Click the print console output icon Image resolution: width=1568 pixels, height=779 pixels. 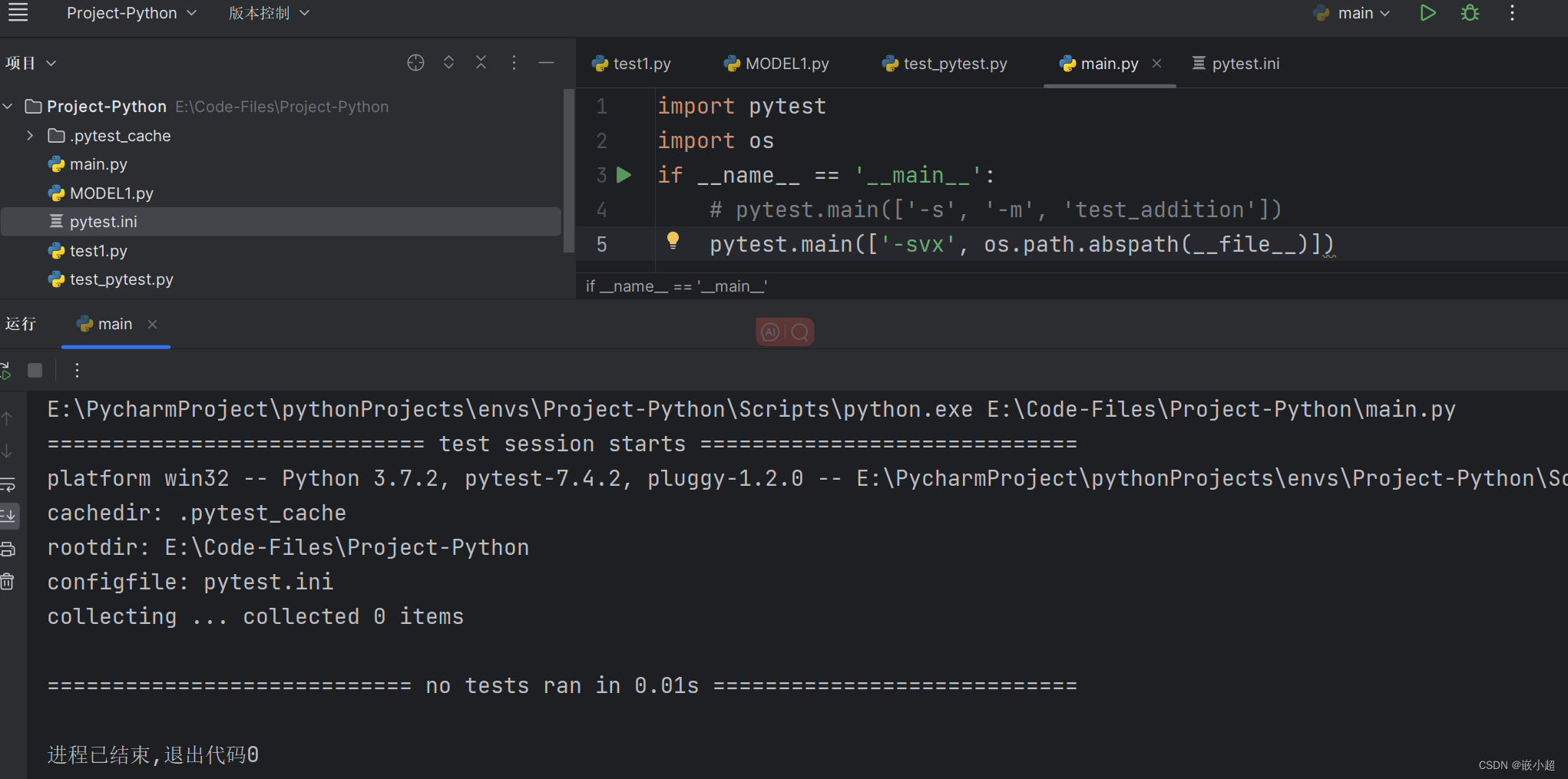pyautogui.click(x=8, y=550)
